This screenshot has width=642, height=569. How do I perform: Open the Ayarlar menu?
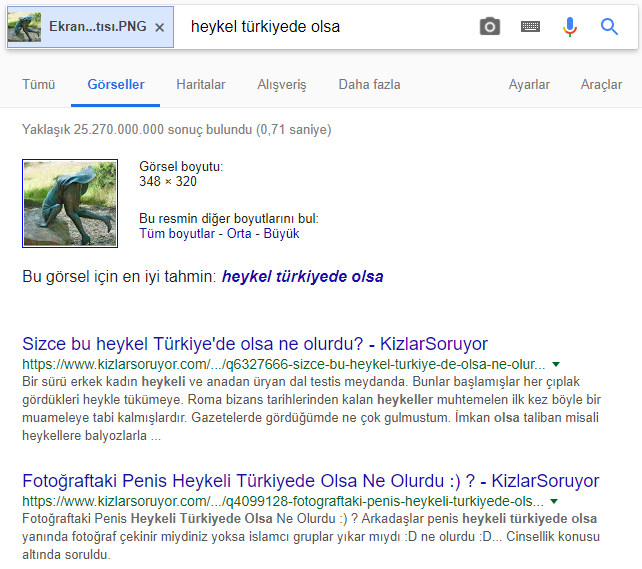click(x=529, y=84)
